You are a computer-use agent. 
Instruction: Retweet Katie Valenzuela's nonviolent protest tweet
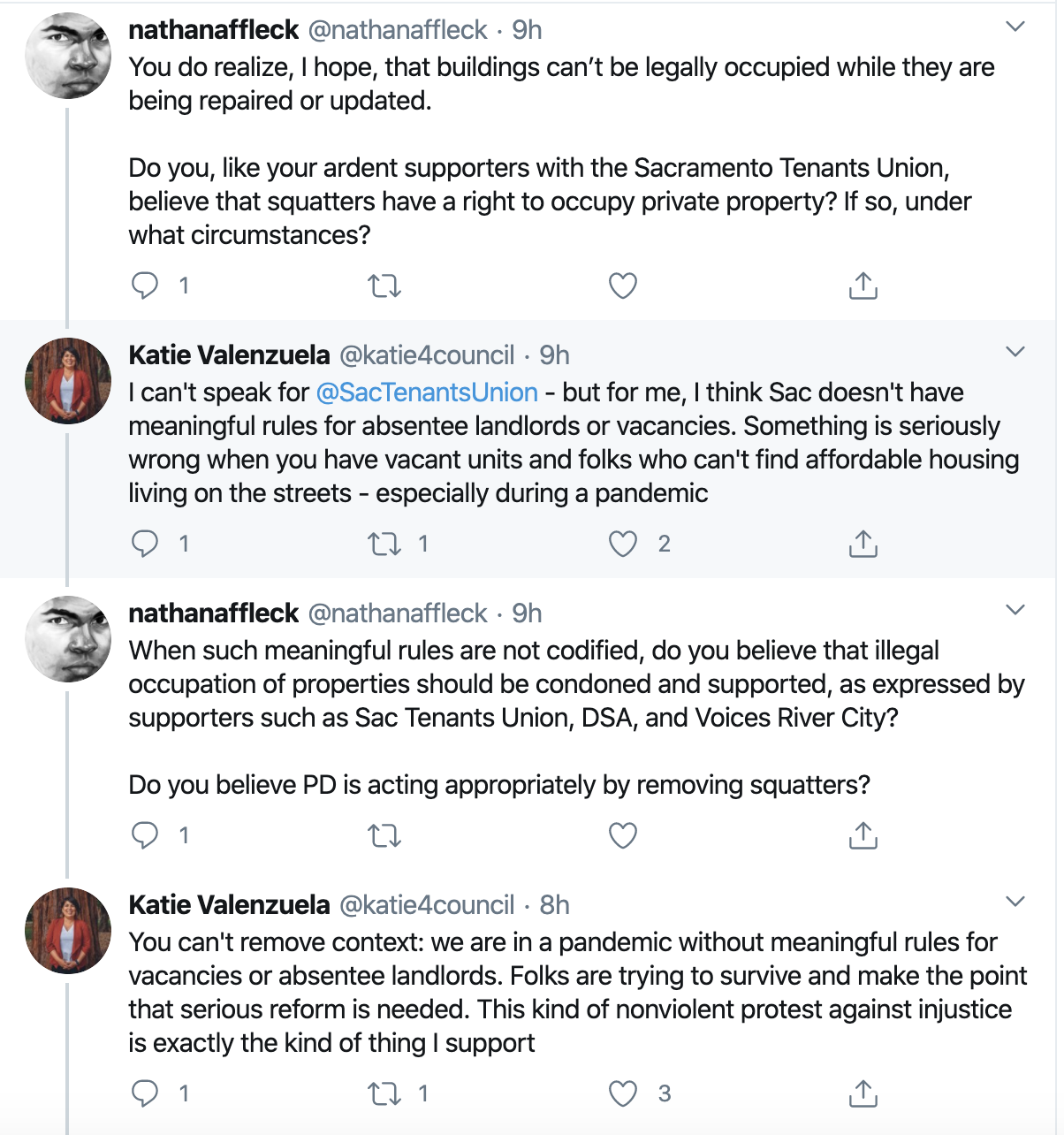(384, 1093)
